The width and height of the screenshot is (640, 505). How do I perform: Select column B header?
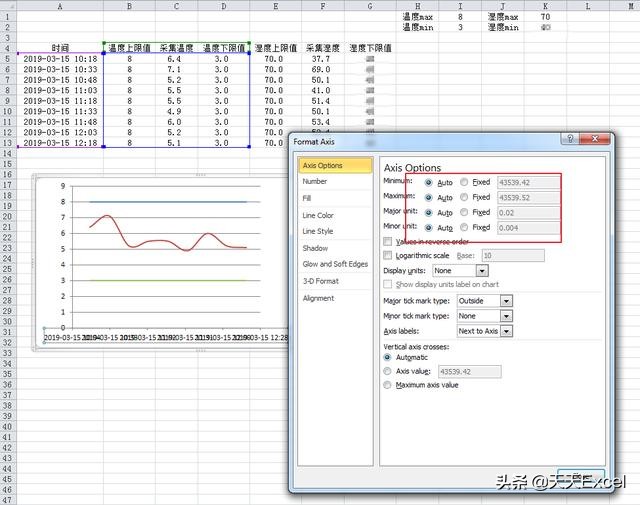[x=128, y=6]
